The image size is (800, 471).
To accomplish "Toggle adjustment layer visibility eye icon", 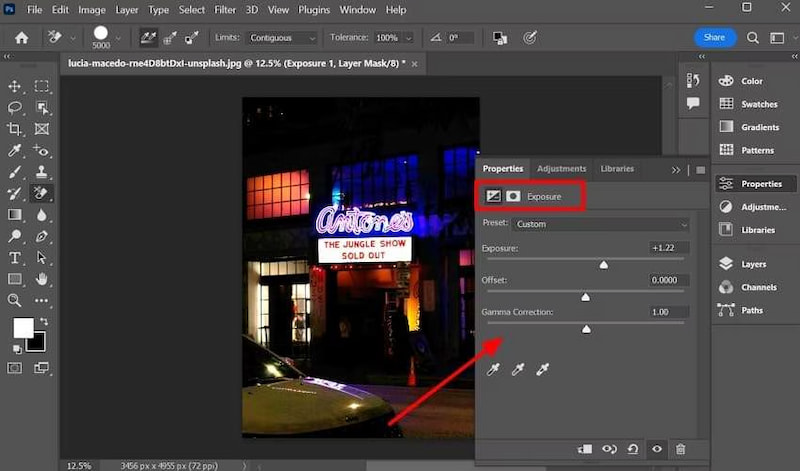I will coord(657,449).
